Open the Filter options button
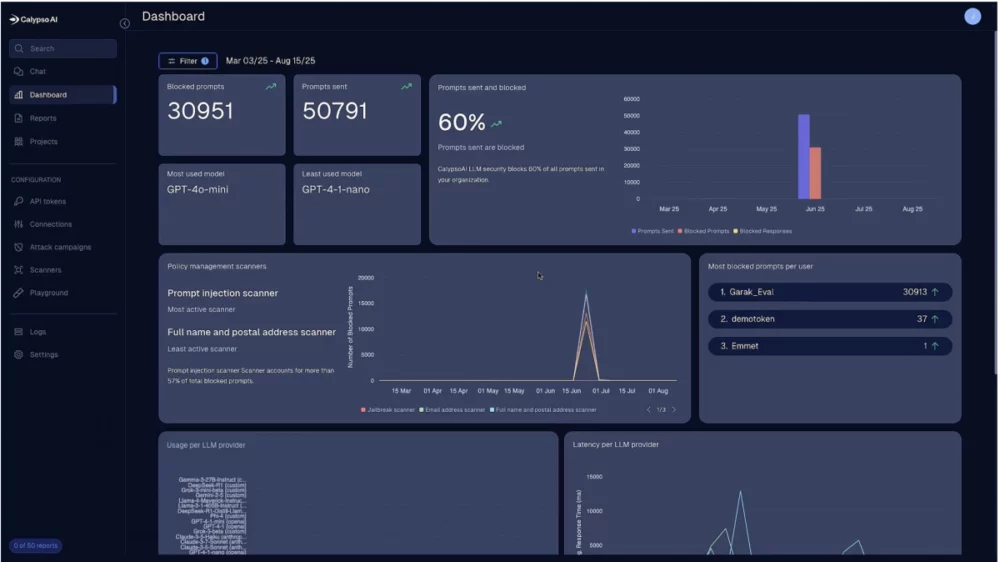Screen dimensions: 1000x562 pos(188,61)
